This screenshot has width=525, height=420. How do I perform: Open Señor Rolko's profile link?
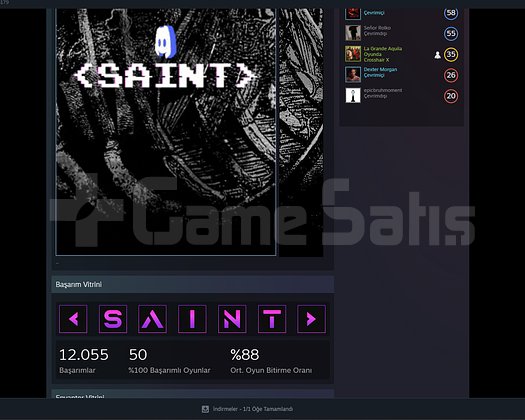coord(377,28)
